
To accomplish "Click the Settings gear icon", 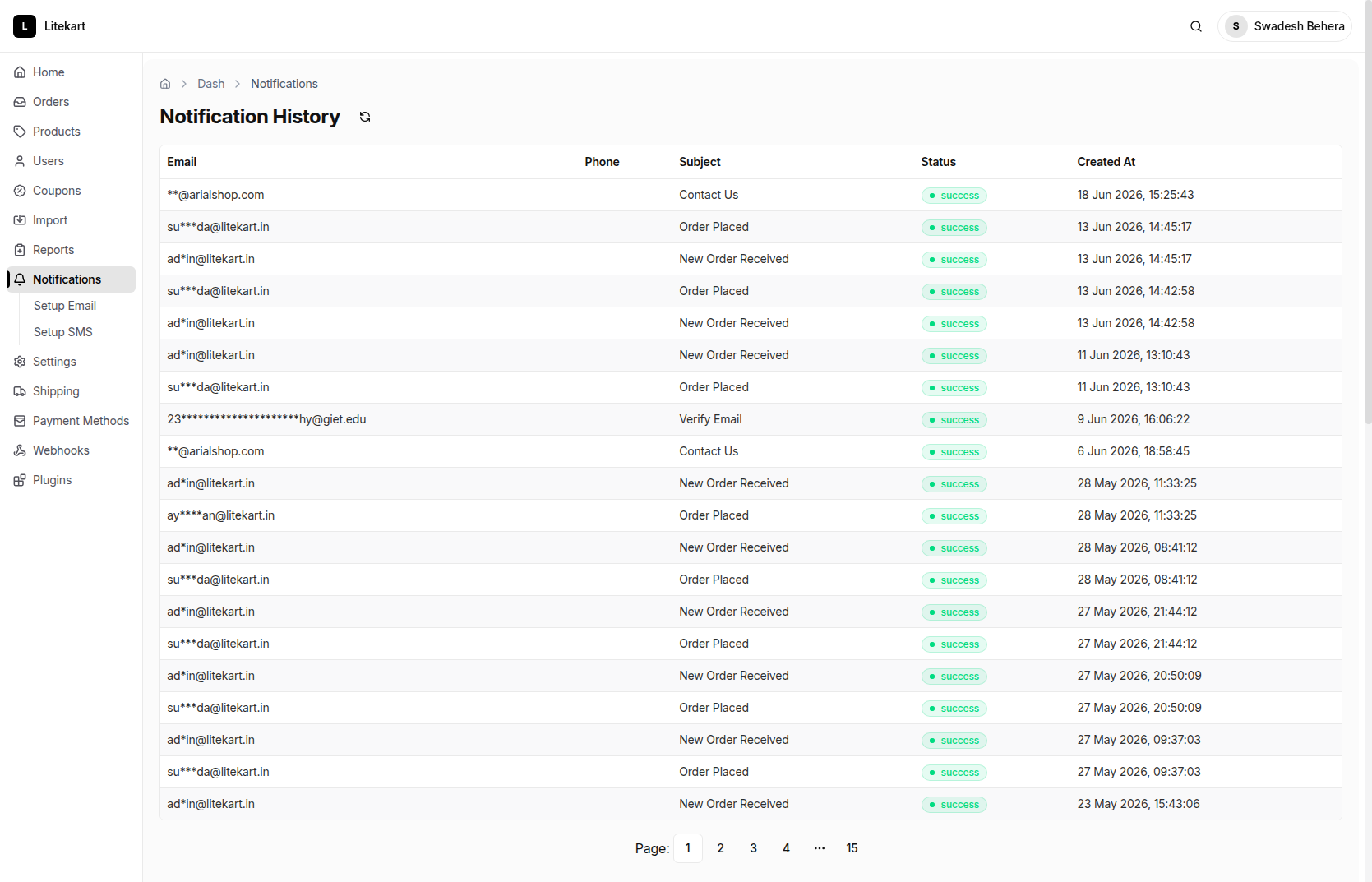I will (x=20, y=362).
